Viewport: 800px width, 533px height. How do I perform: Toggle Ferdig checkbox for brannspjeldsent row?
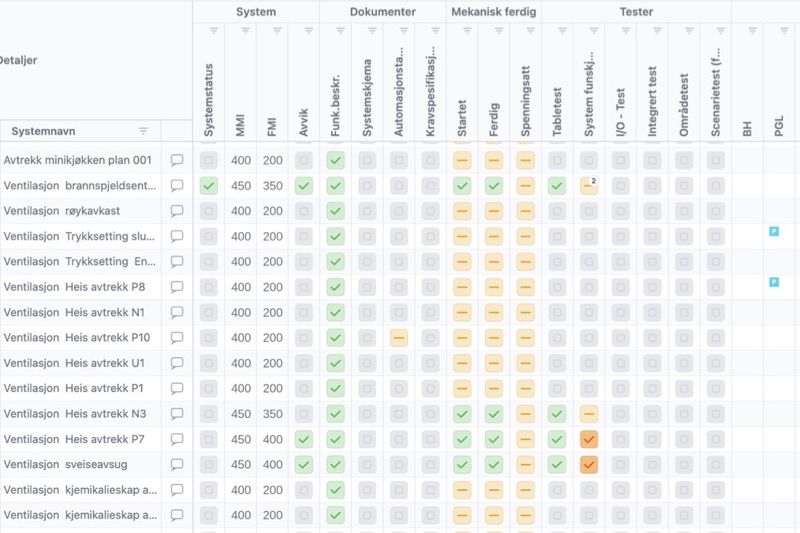point(494,186)
